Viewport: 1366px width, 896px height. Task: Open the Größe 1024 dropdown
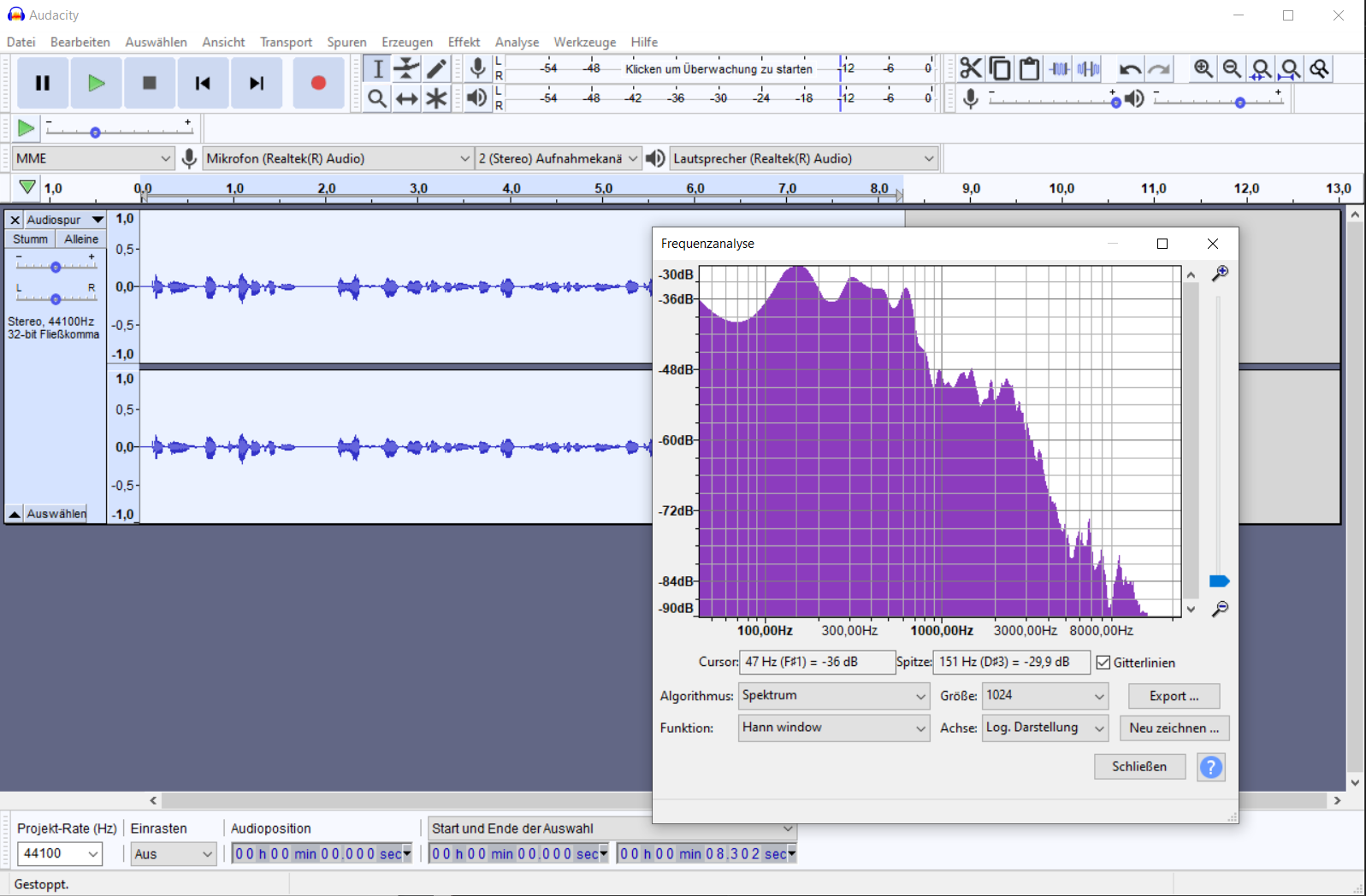(x=1045, y=696)
